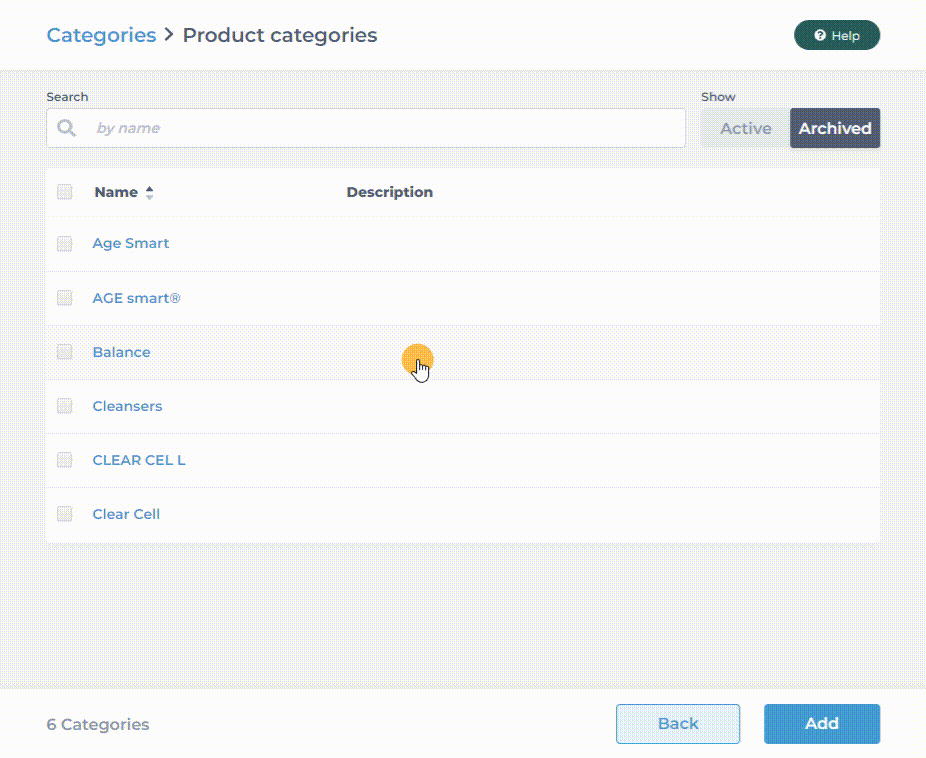This screenshot has height=758, width=926.
Task: Click the Name column header
Action: (x=116, y=192)
